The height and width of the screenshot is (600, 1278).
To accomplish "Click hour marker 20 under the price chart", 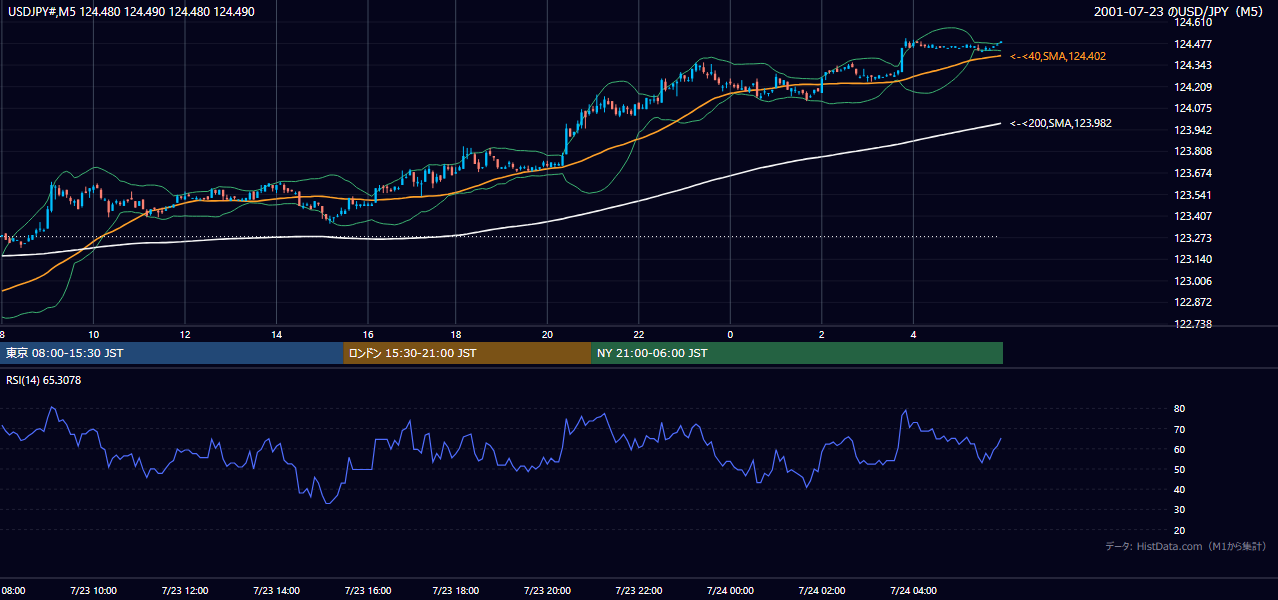I will tap(547, 334).
